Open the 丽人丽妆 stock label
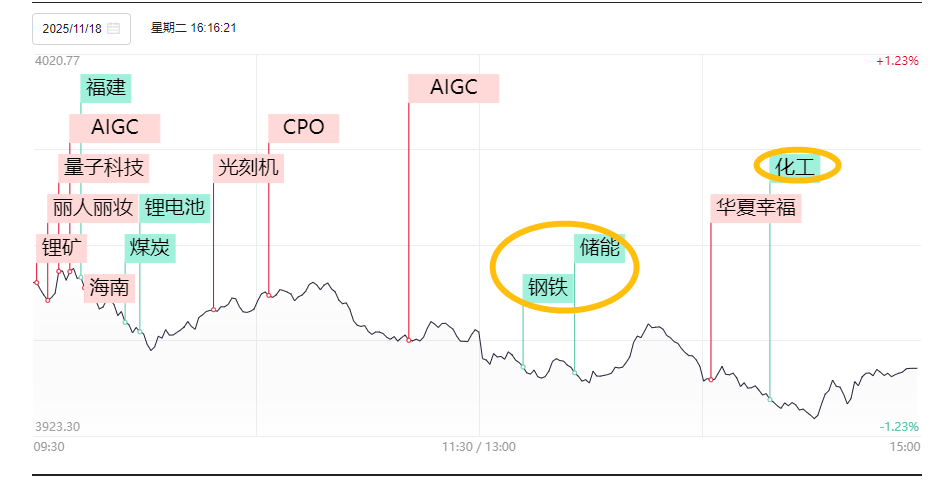 [x=91, y=207]
